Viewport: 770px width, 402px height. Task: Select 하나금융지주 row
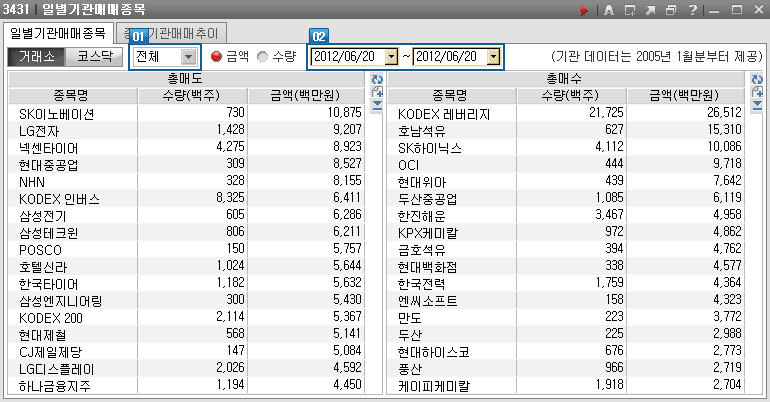pyautogui.click(x=187, y=385)
